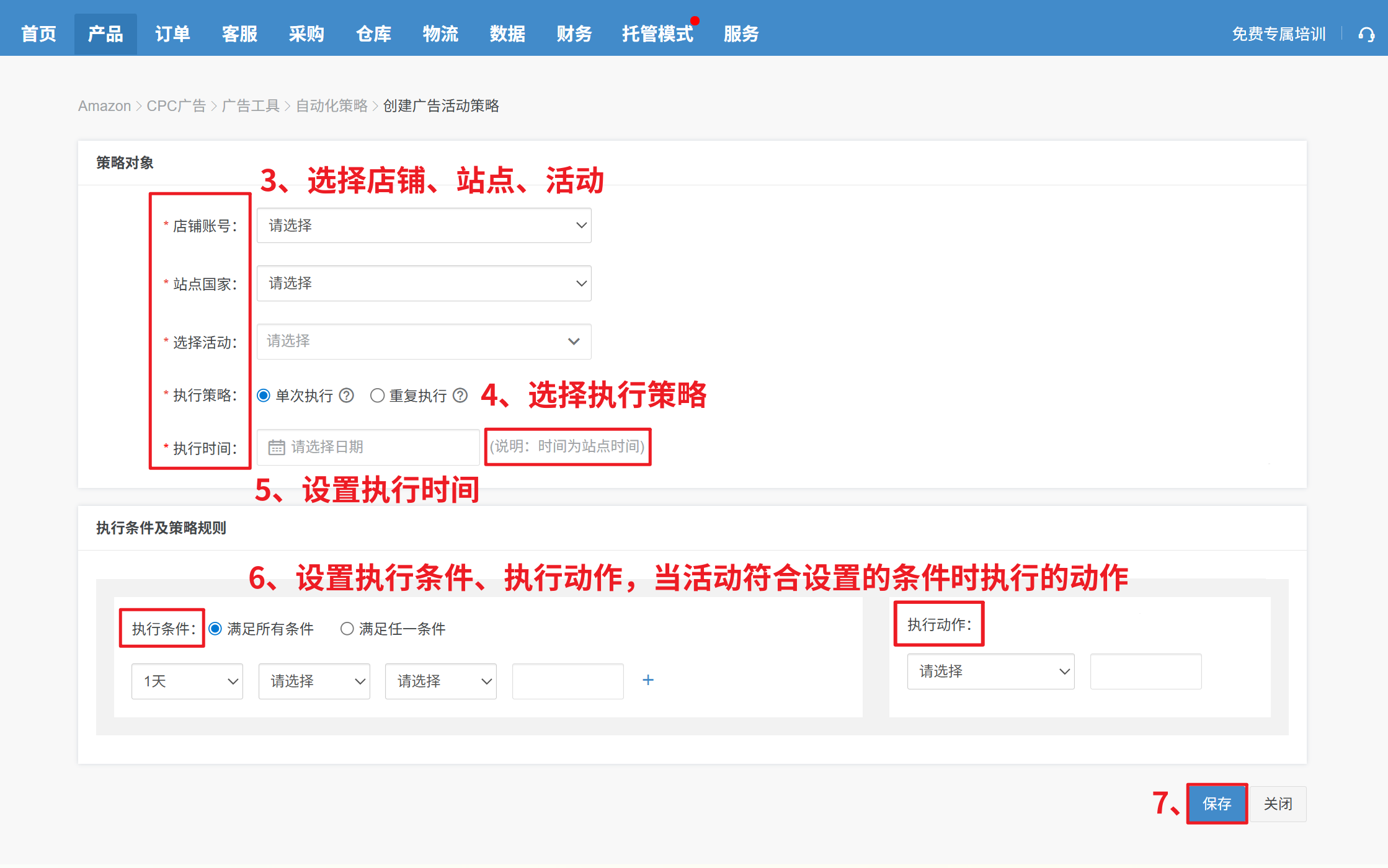1388x868 pixels.
Task: Open the 选择活动 dropdown
Action: [x=424, y=342]
